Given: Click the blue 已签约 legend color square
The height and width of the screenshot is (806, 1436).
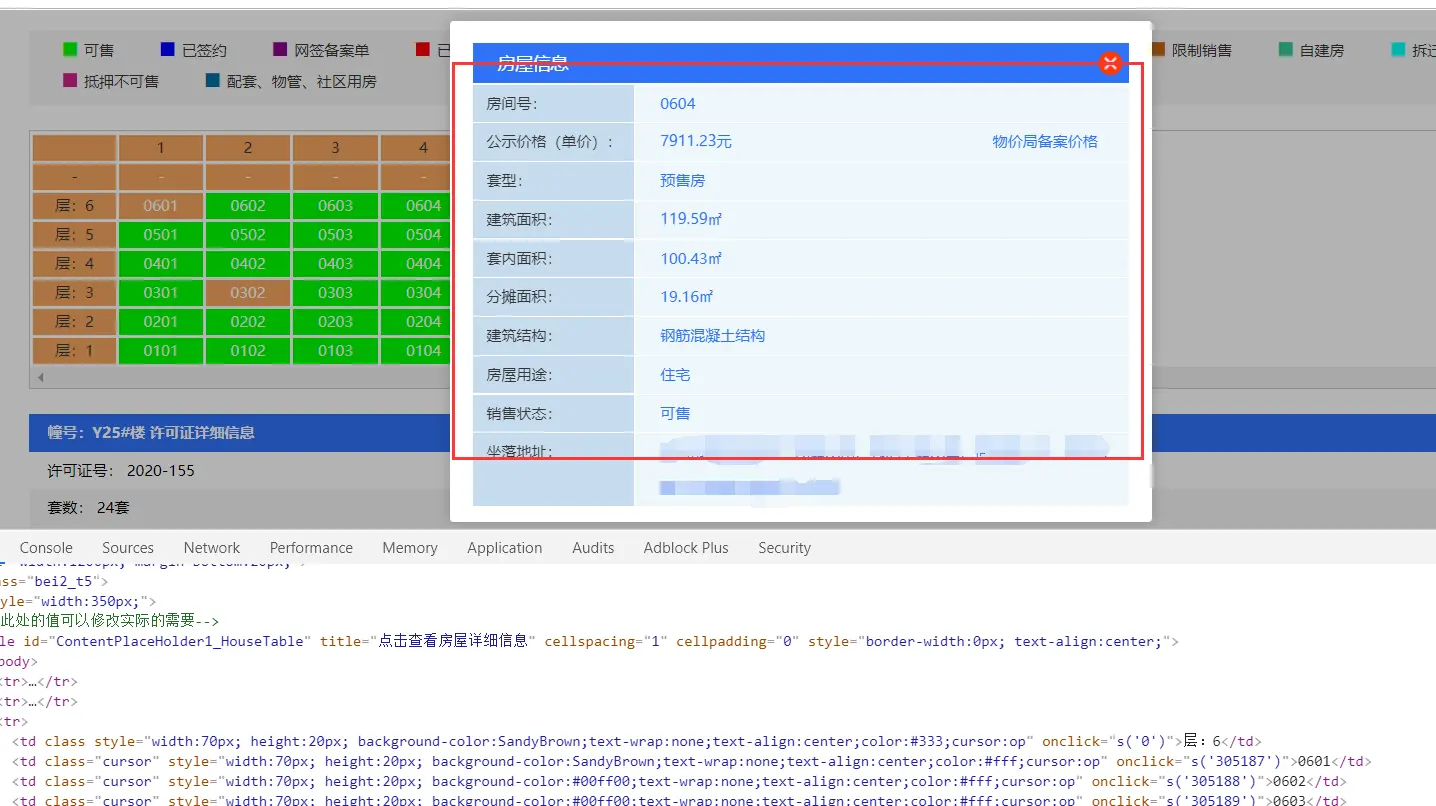Looking at the screenshot, I should [168, 50].
